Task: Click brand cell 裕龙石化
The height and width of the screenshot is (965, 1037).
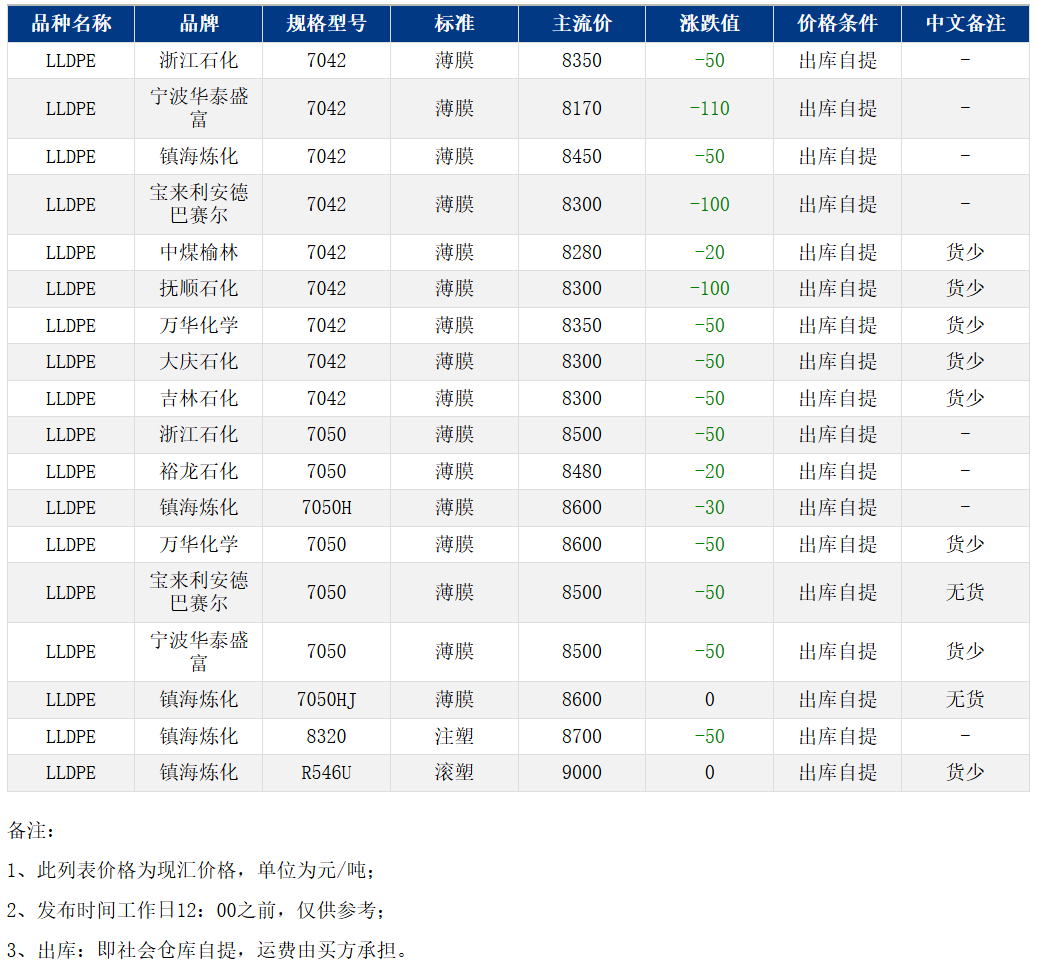Action: coord(198,472)
